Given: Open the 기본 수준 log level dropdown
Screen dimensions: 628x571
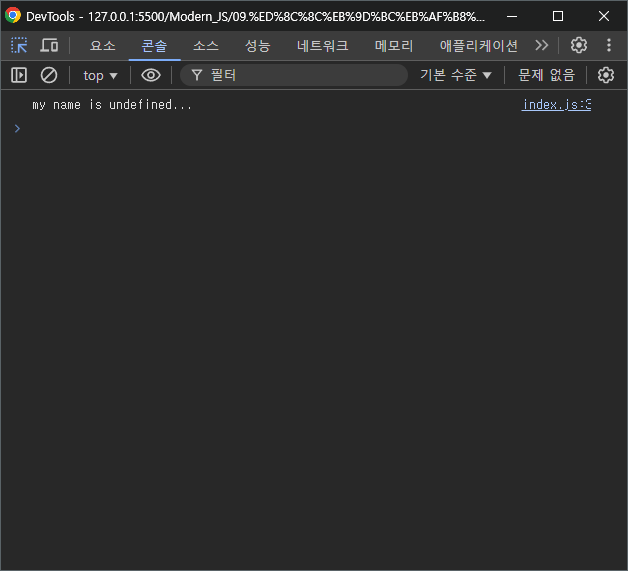Looking at the screenshot, I should [455, 75].
